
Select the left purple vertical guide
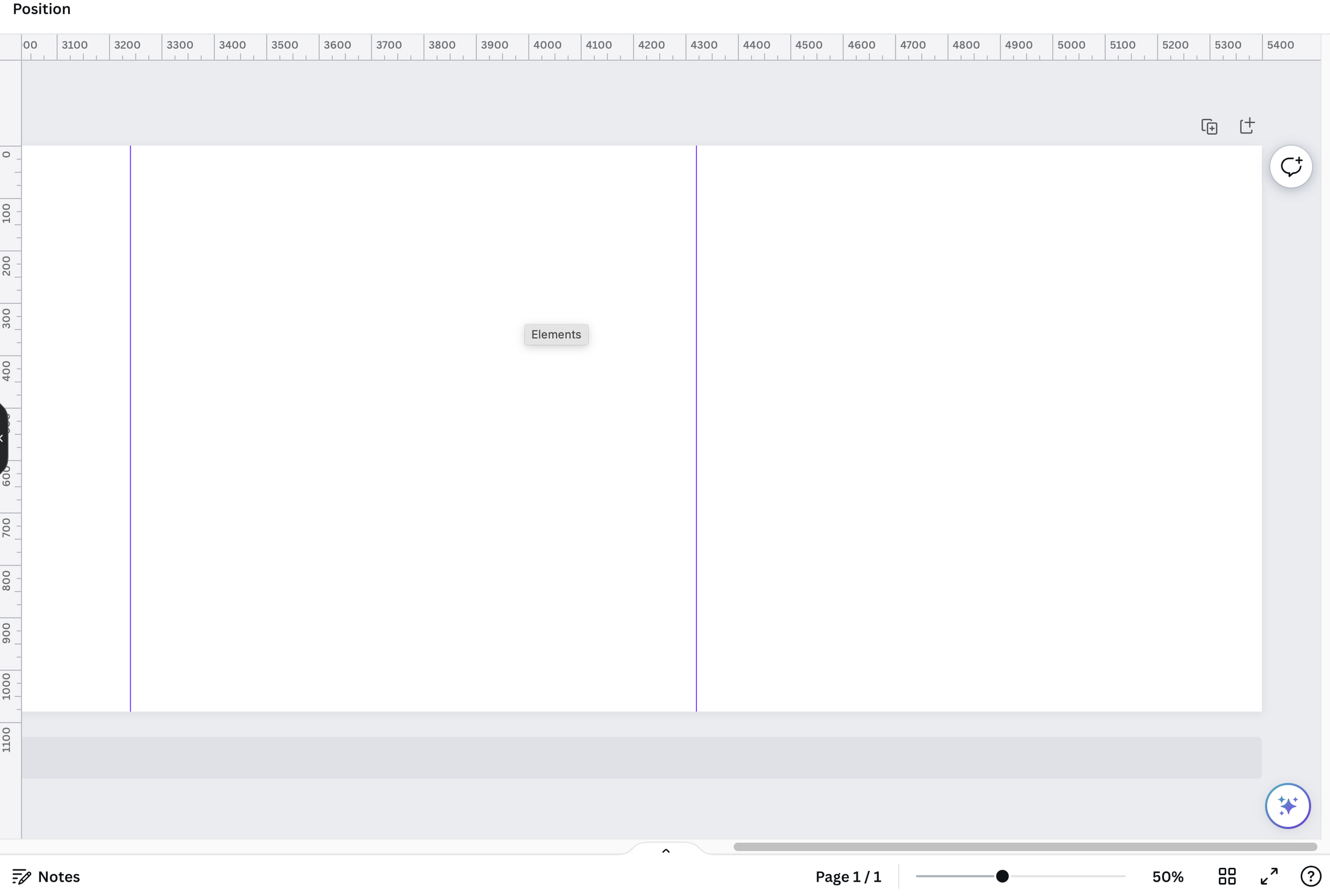pos(130,428)
